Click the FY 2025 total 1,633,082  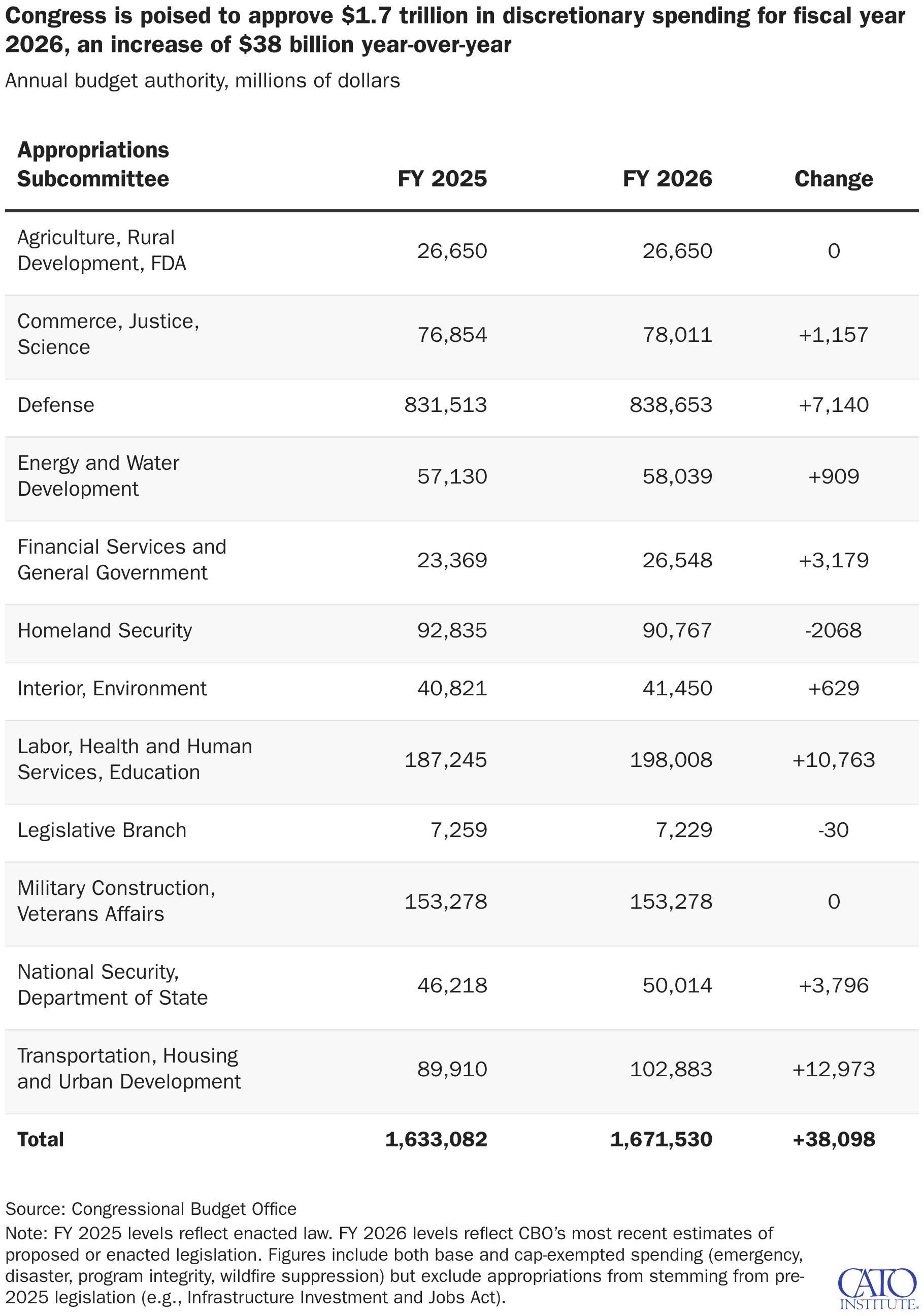[436, 1139]
